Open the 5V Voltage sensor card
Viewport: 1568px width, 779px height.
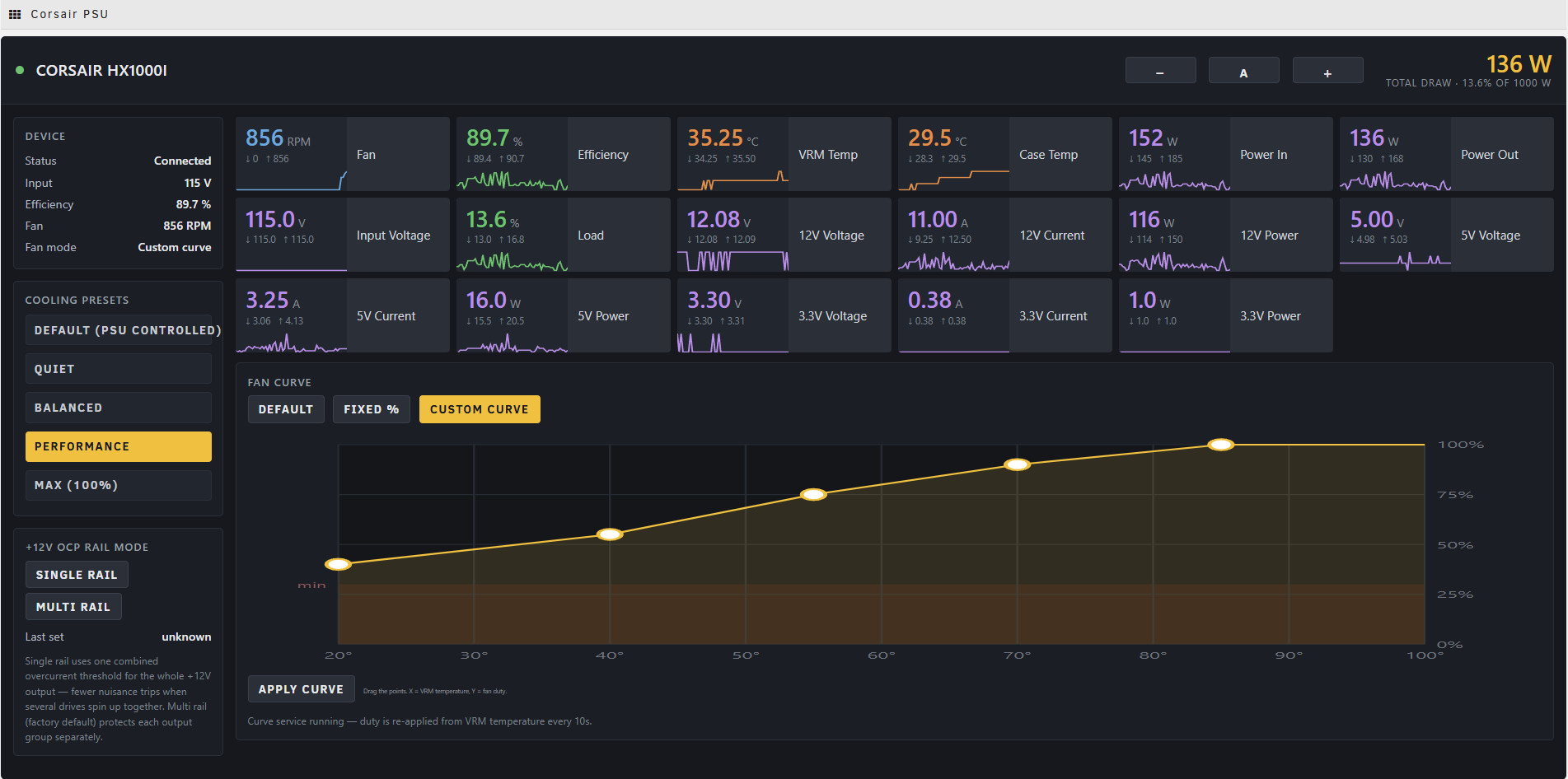click(x=1447, y=235)
